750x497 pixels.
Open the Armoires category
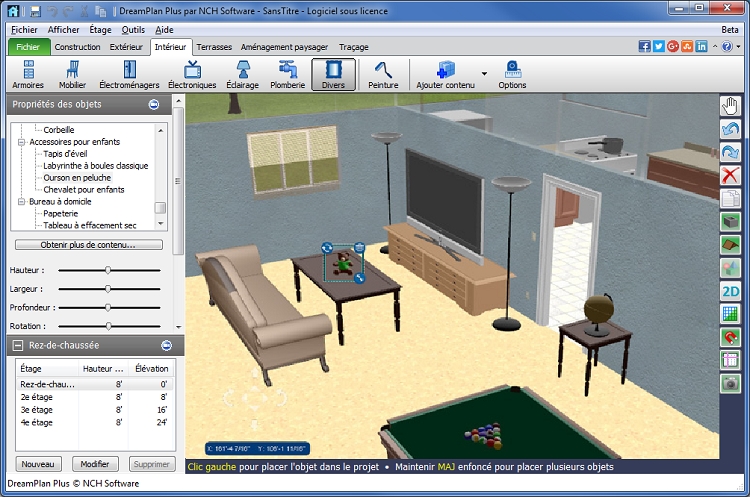(x=28, y=75)
